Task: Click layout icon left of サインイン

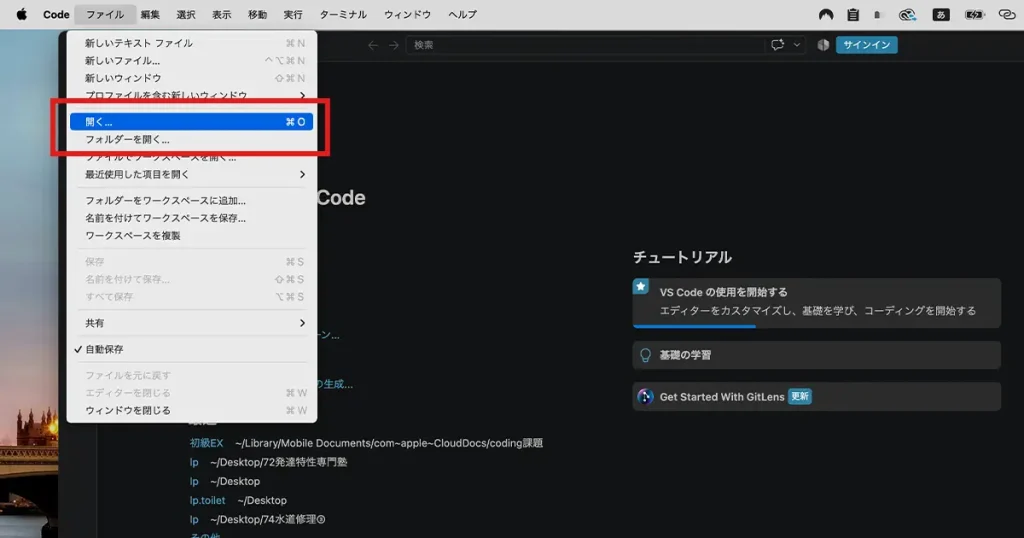Action: [x=823, y=45]
